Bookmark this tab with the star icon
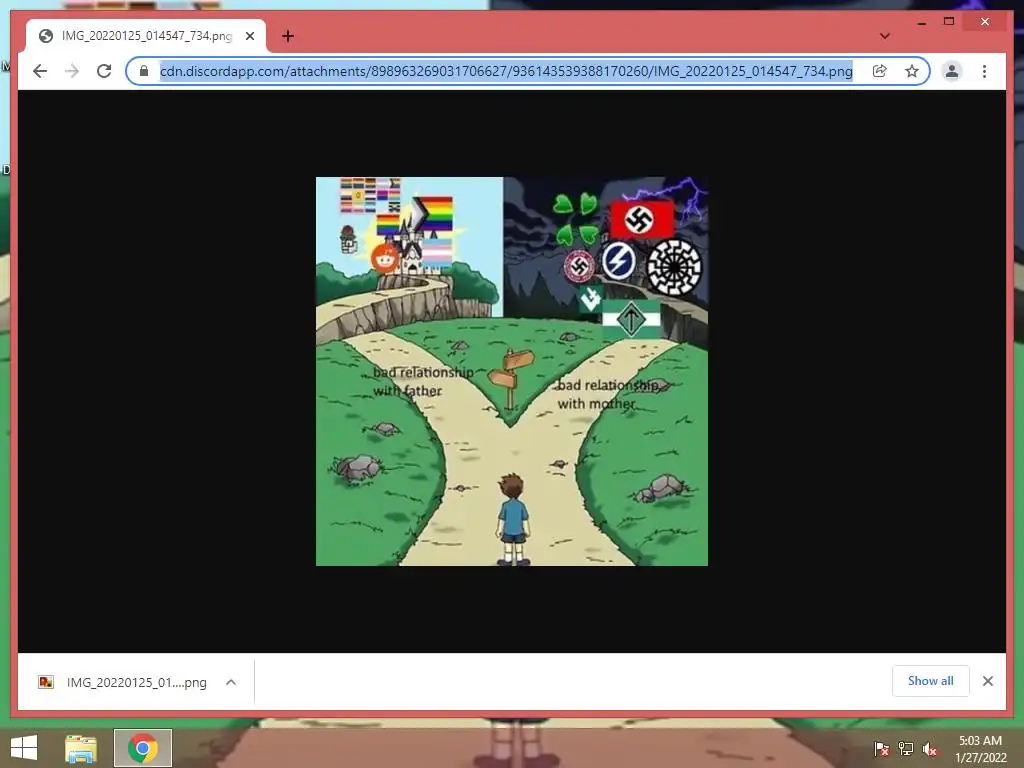Screen dimensions: 1024x768 coord(912,71)
